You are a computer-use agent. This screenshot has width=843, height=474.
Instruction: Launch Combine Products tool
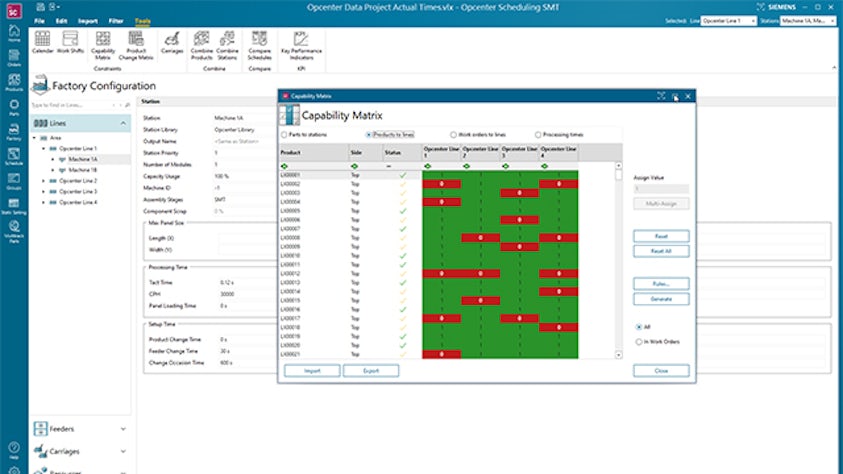click(202, 45)
